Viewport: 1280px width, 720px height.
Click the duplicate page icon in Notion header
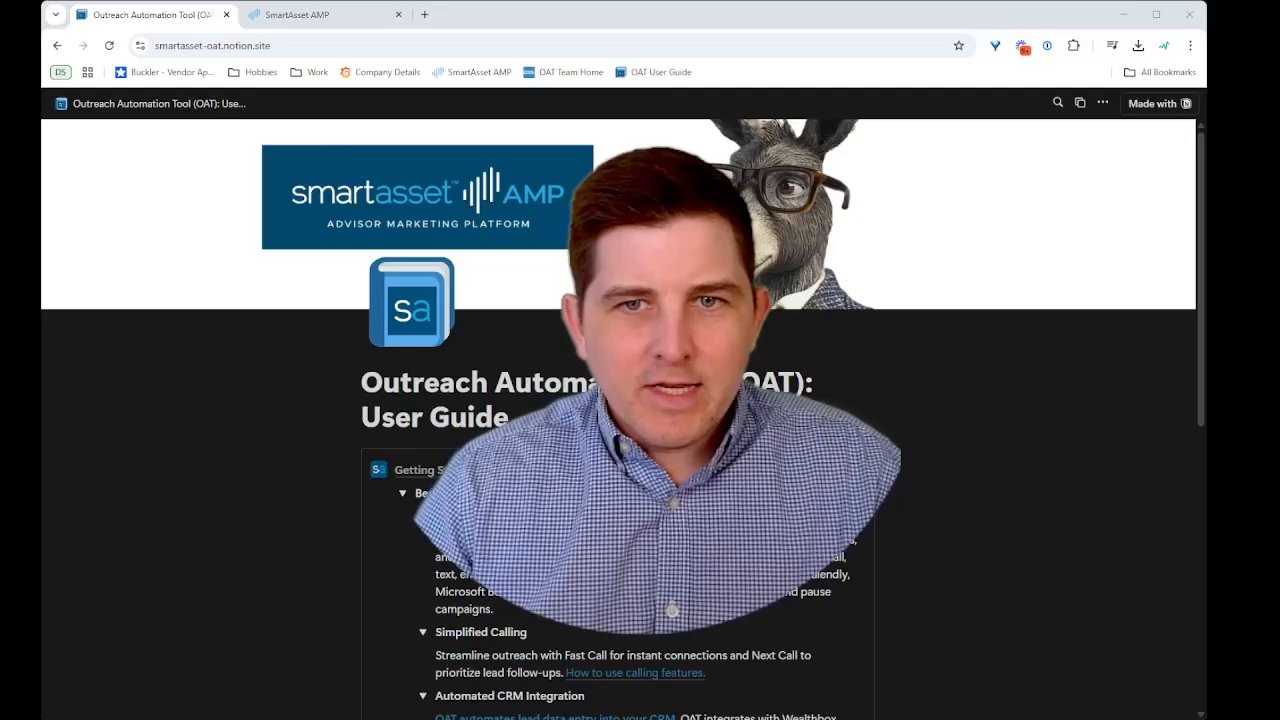pos(1080,103)
